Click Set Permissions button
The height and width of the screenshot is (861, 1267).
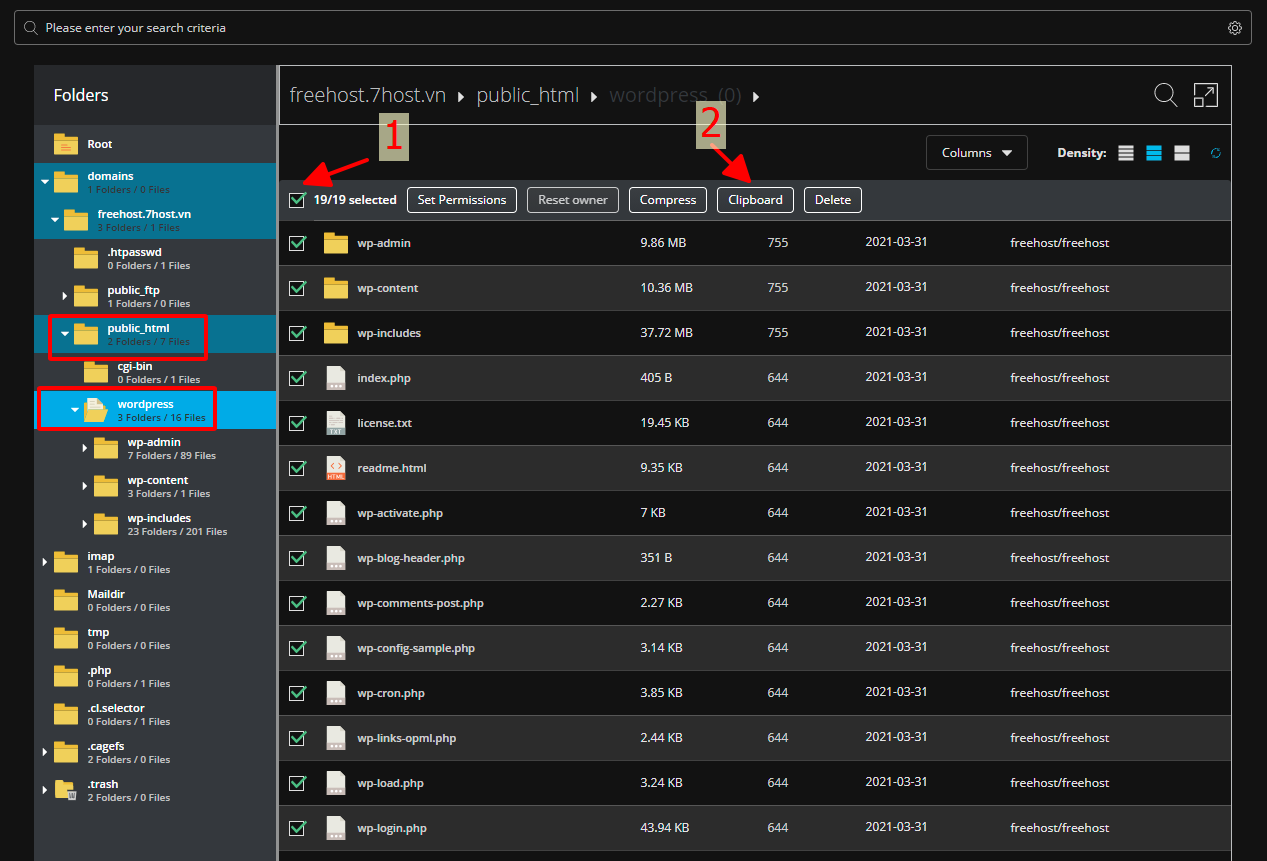point(462,200)
